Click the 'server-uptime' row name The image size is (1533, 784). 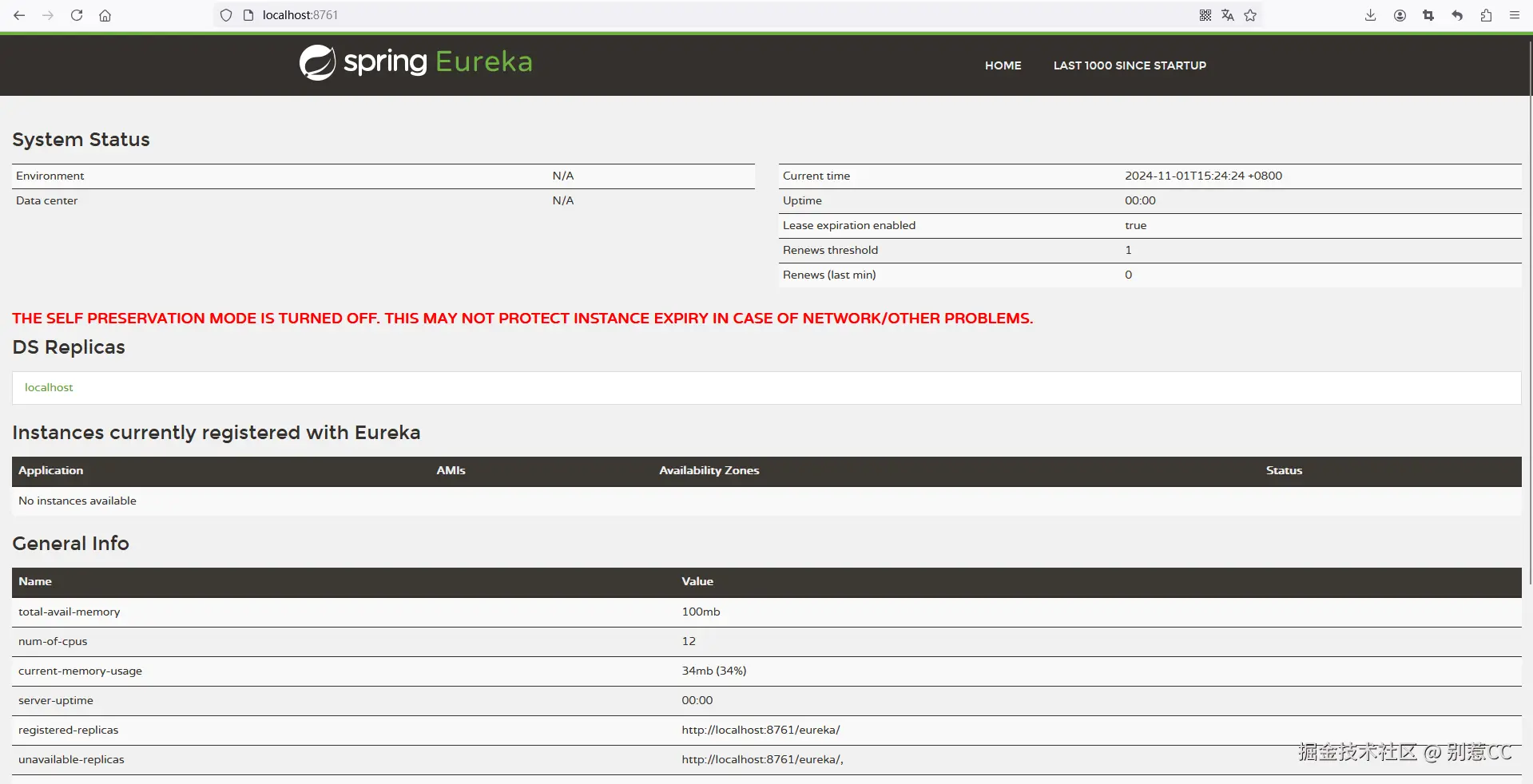[x=56, y=700]
